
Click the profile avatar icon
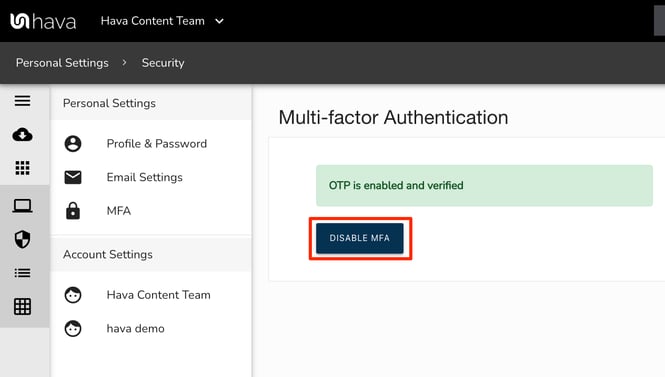[x=73, y=144]
